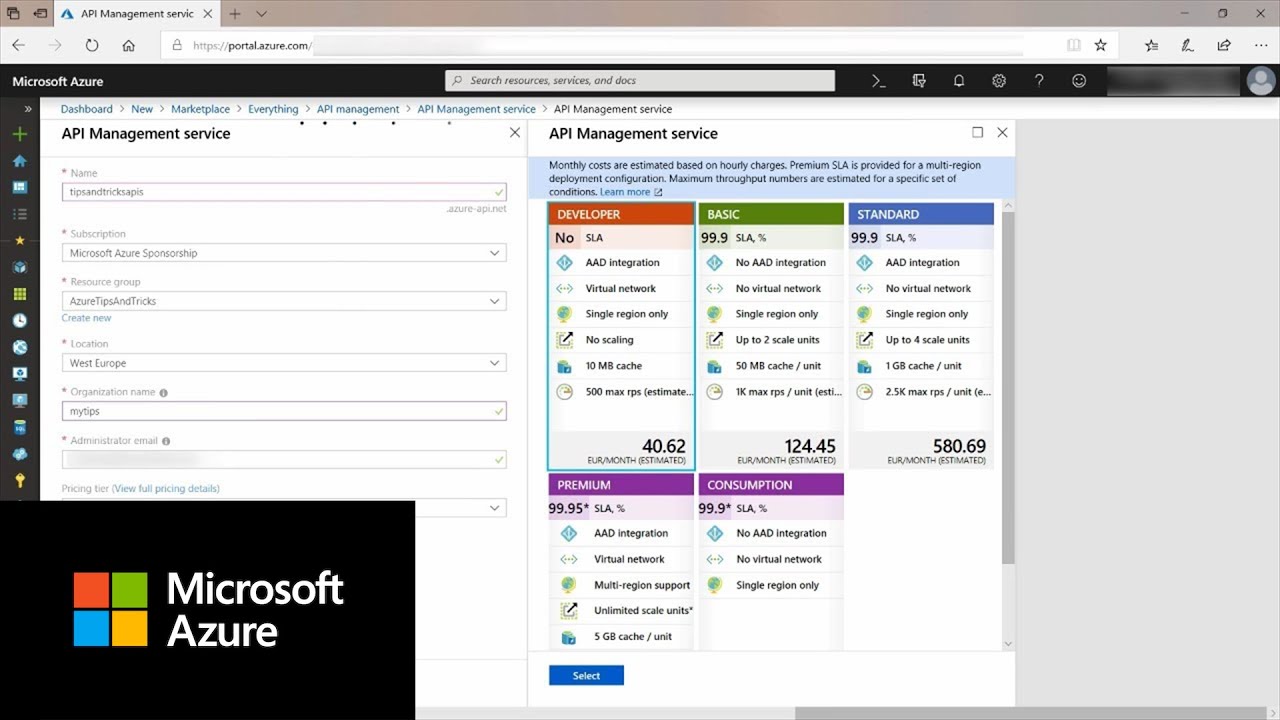
Task: Open SQL databases icon in sidebar
Action: tap(20, 427)
